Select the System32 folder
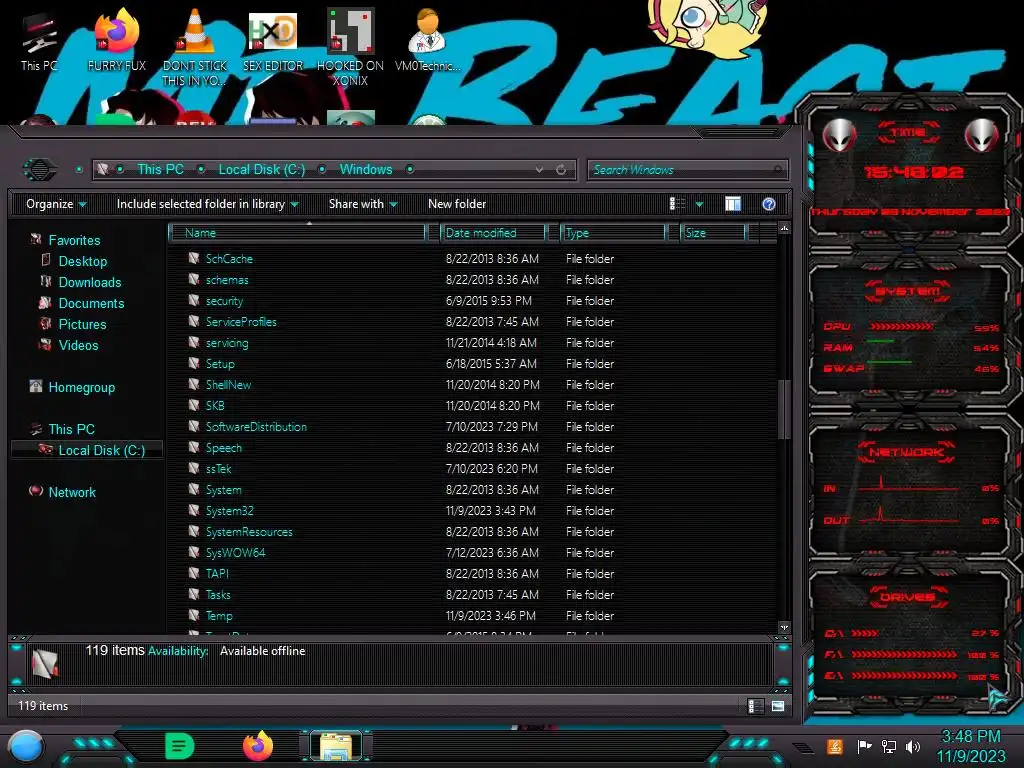The width and height of the screenshot is (1024, 768). coord(229,511)
